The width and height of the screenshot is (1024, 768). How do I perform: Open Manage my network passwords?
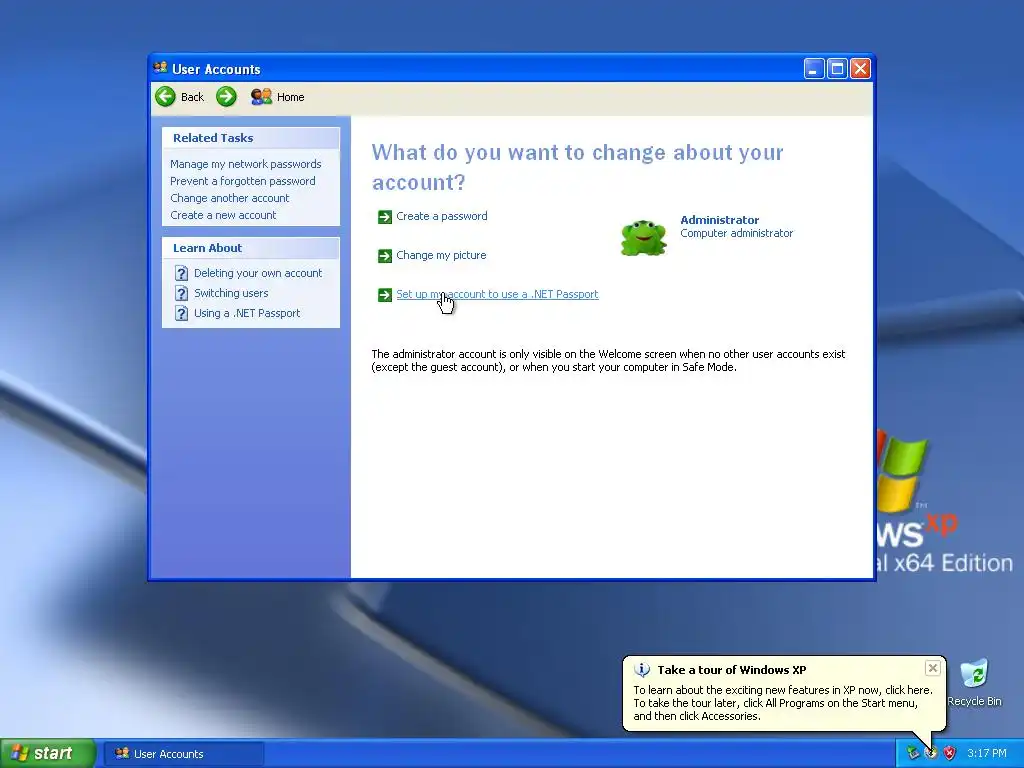pos(246,164)
